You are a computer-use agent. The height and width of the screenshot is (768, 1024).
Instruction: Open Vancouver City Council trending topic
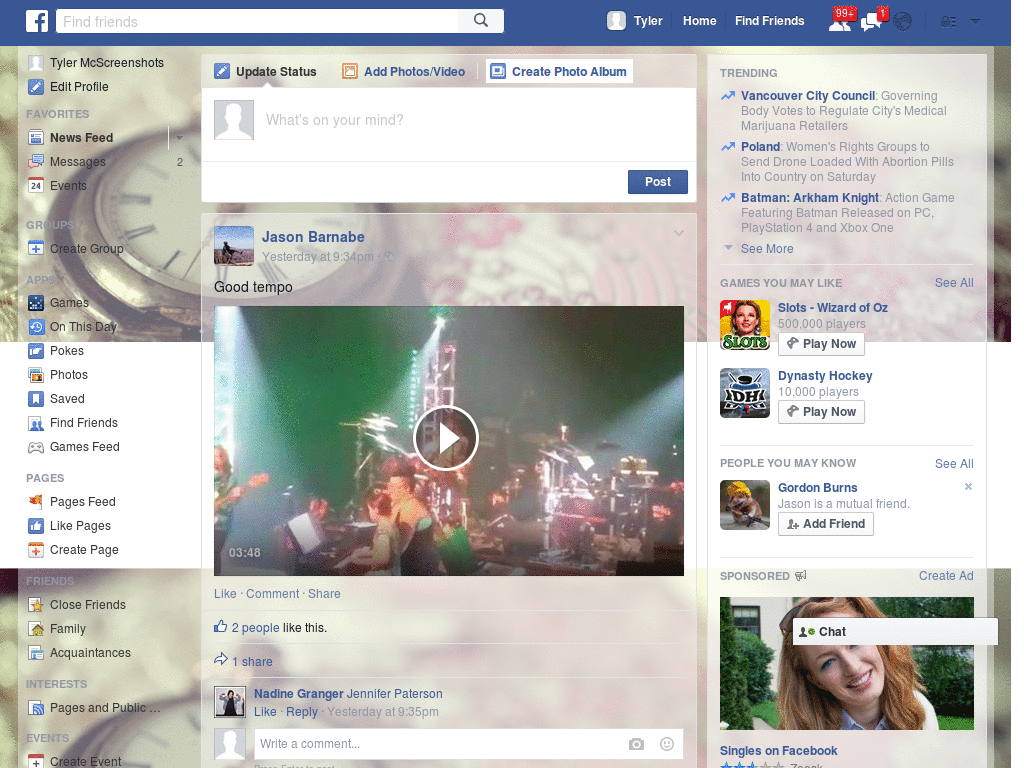(x=808, y=96)
